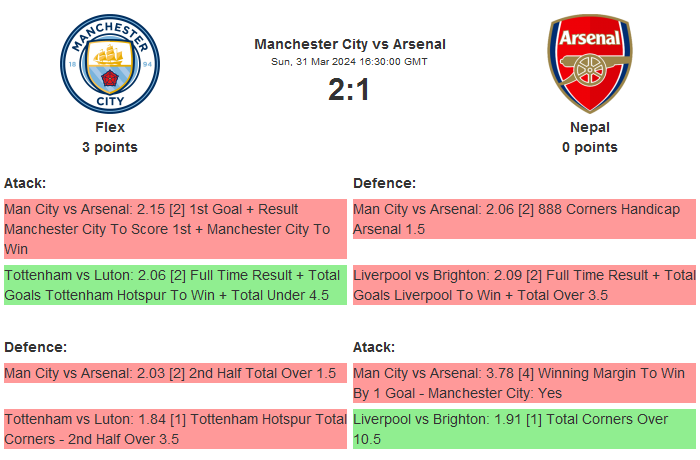Click Nepal's 0 points label
The image size is (700, 460).
589,147
